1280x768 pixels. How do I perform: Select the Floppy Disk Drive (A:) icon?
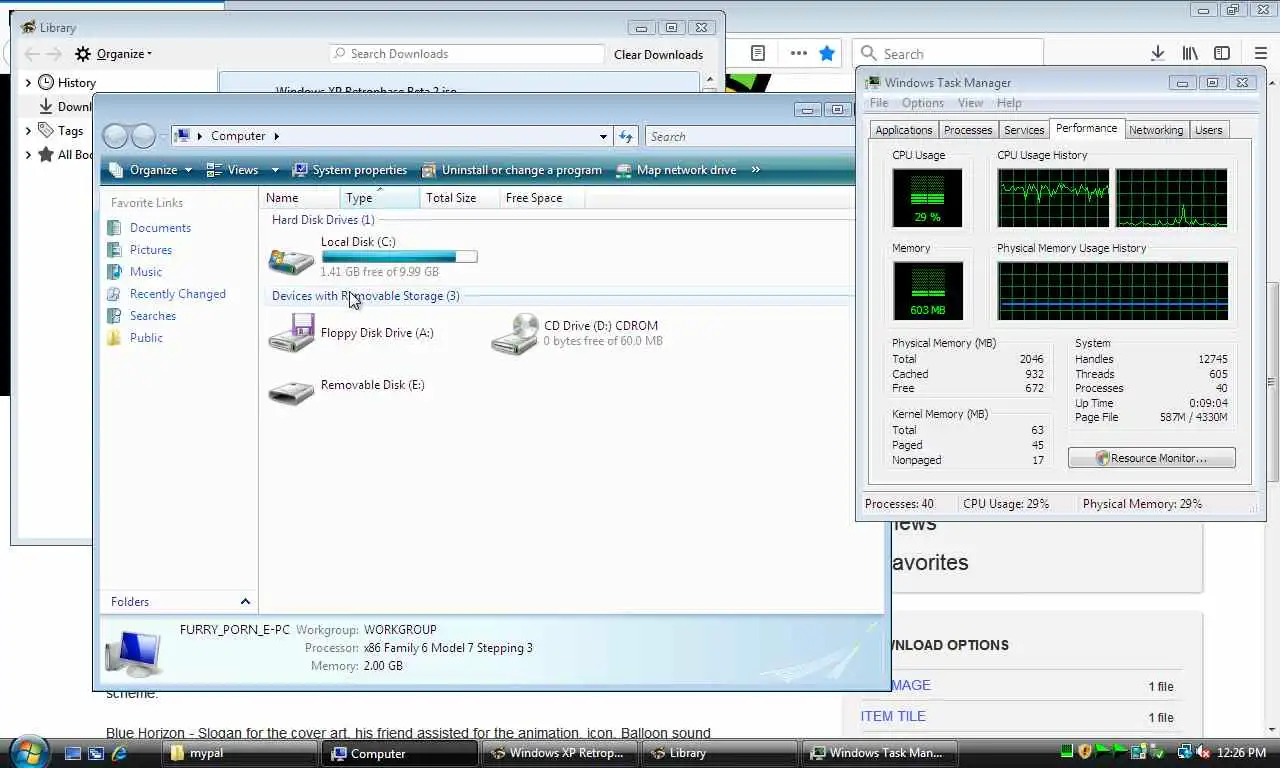pyautogui.click(x=291, y=334)
